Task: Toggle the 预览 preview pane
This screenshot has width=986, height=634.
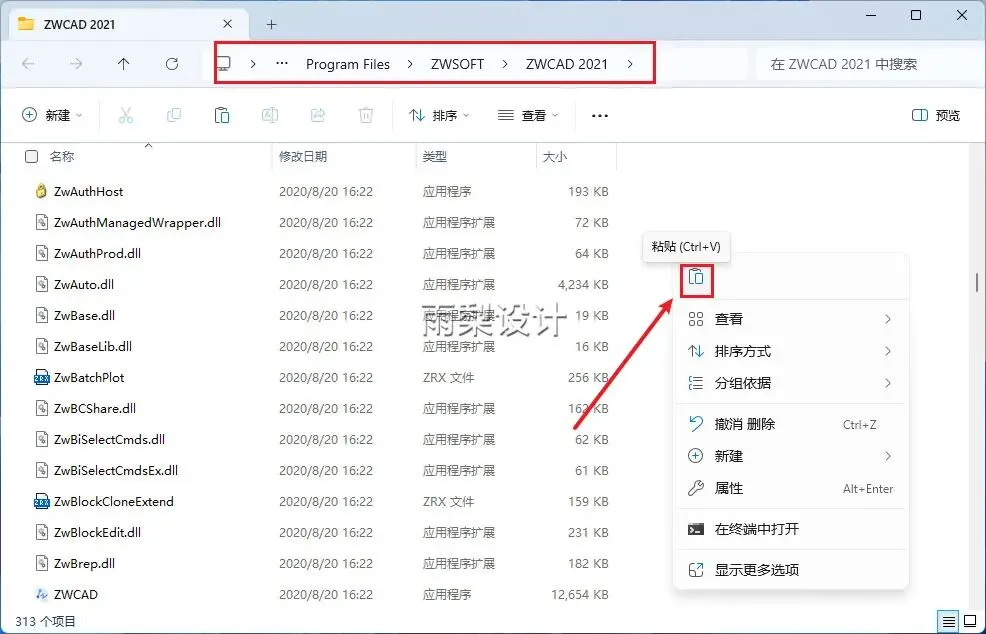Action: (936, 115)
